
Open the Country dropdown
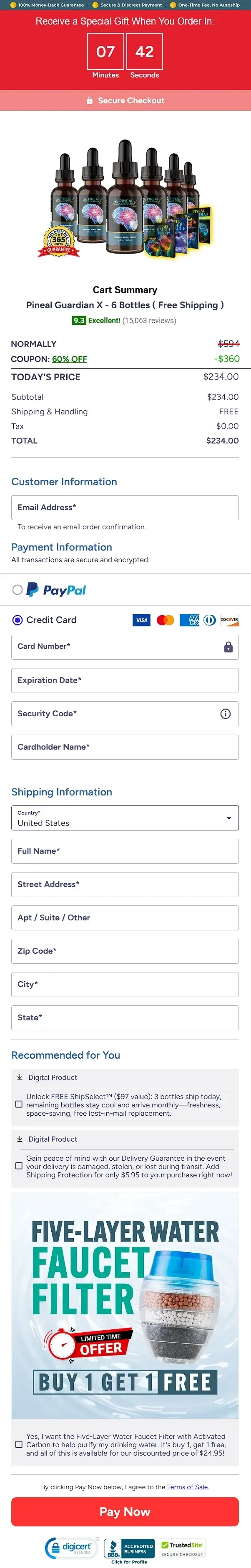point(125,818)
